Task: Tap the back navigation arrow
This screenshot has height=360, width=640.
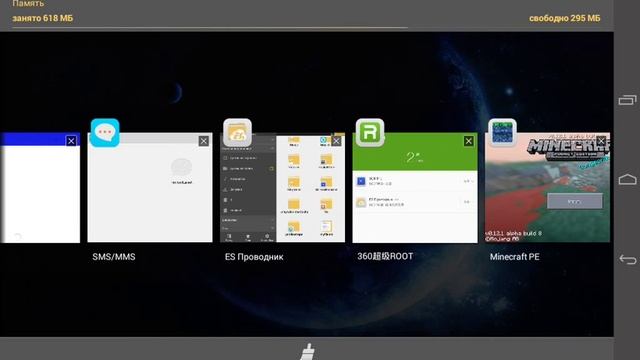Action: point(627,259)
